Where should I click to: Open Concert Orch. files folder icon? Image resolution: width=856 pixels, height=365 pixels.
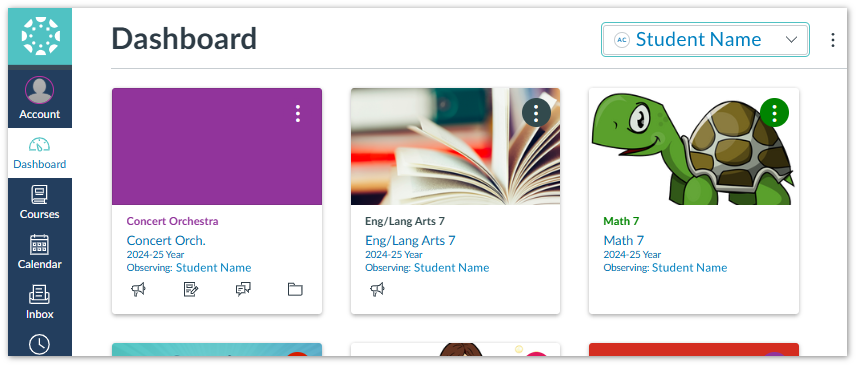point(295,289)
